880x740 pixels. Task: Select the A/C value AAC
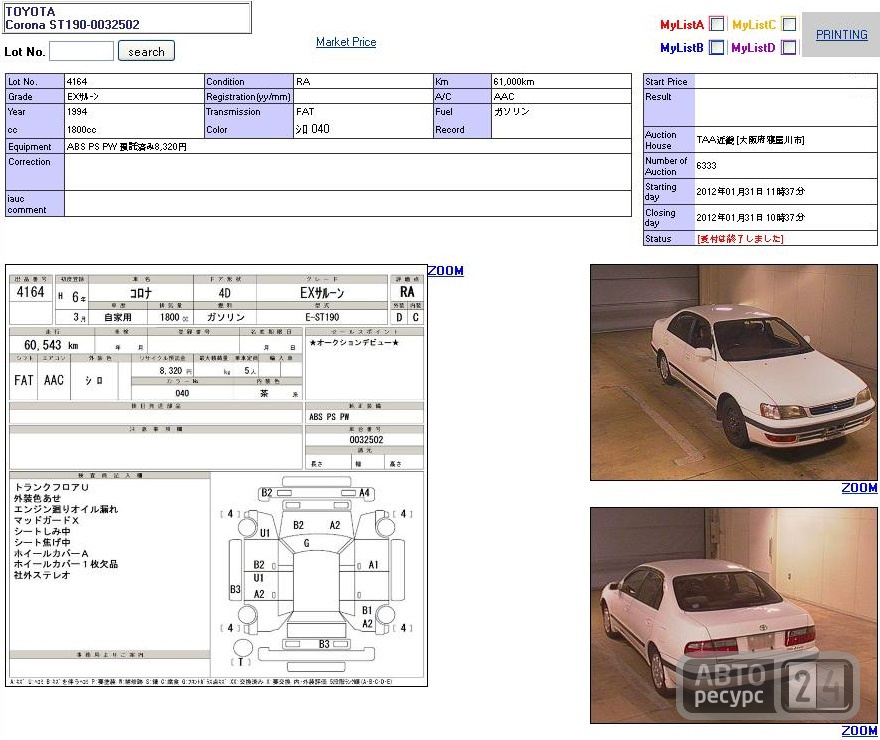503,96
